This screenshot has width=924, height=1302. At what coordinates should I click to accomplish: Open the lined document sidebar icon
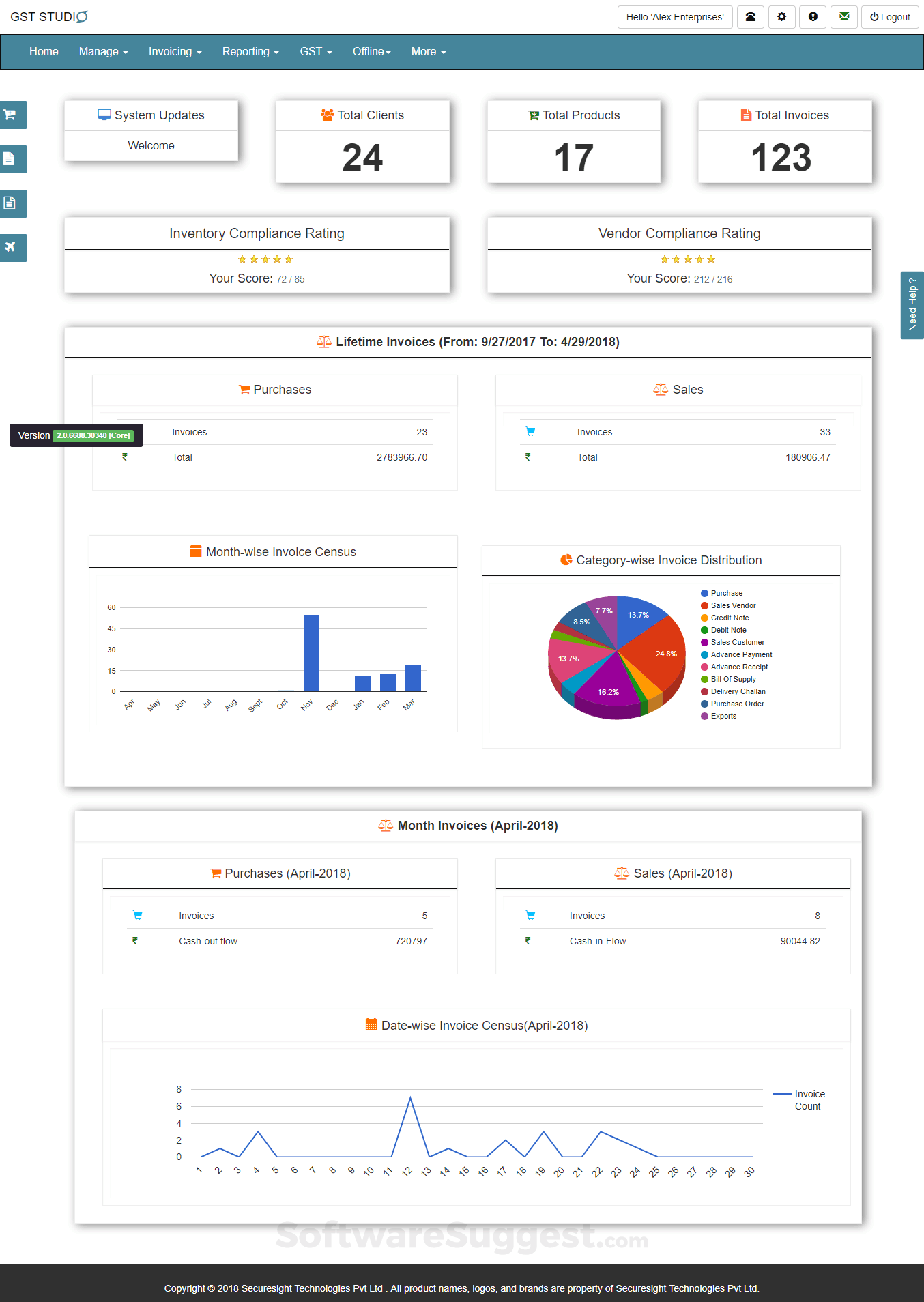pos(11,203)
